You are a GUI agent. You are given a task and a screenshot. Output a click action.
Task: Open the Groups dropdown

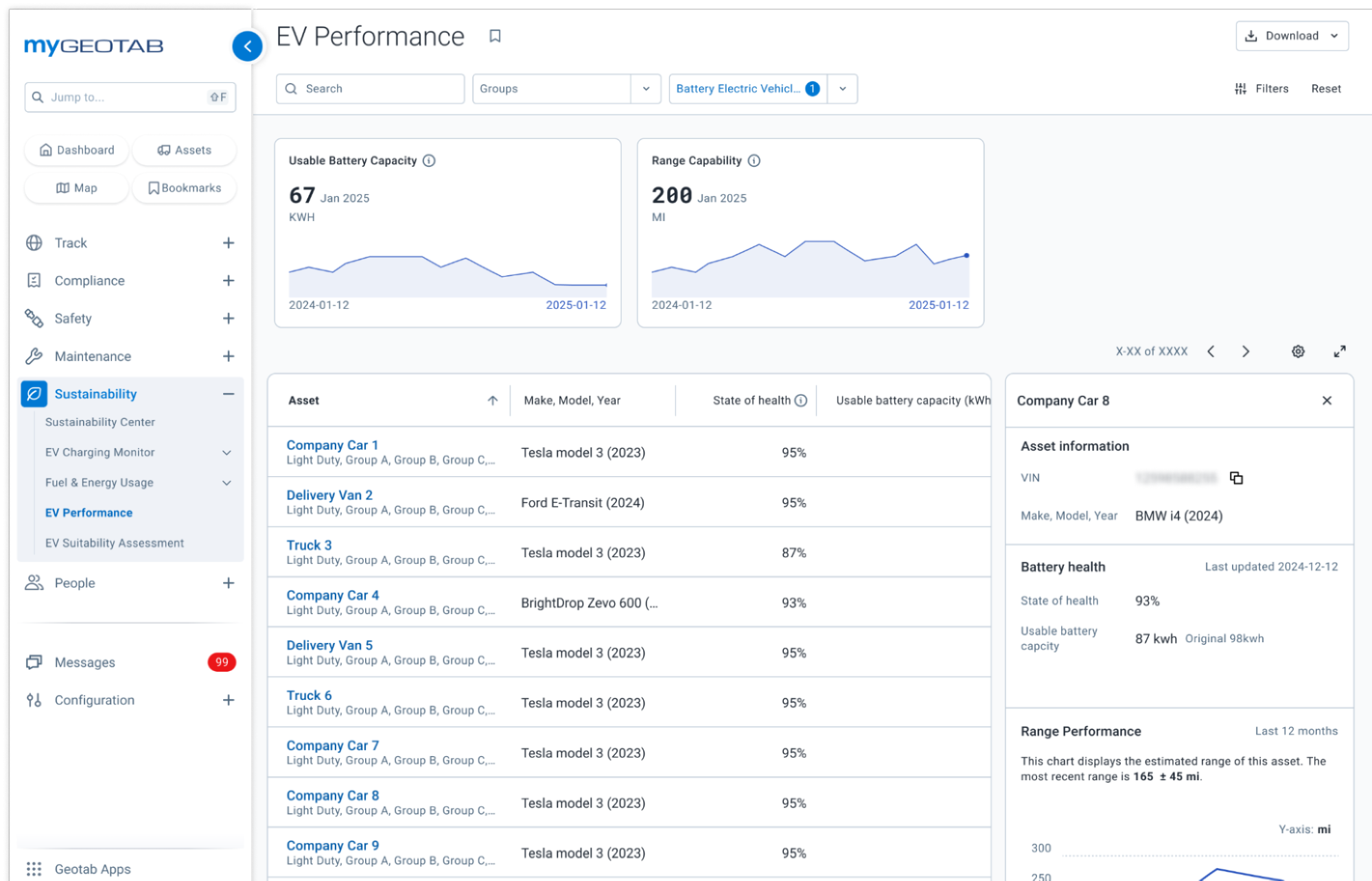(x=646, y=89)
